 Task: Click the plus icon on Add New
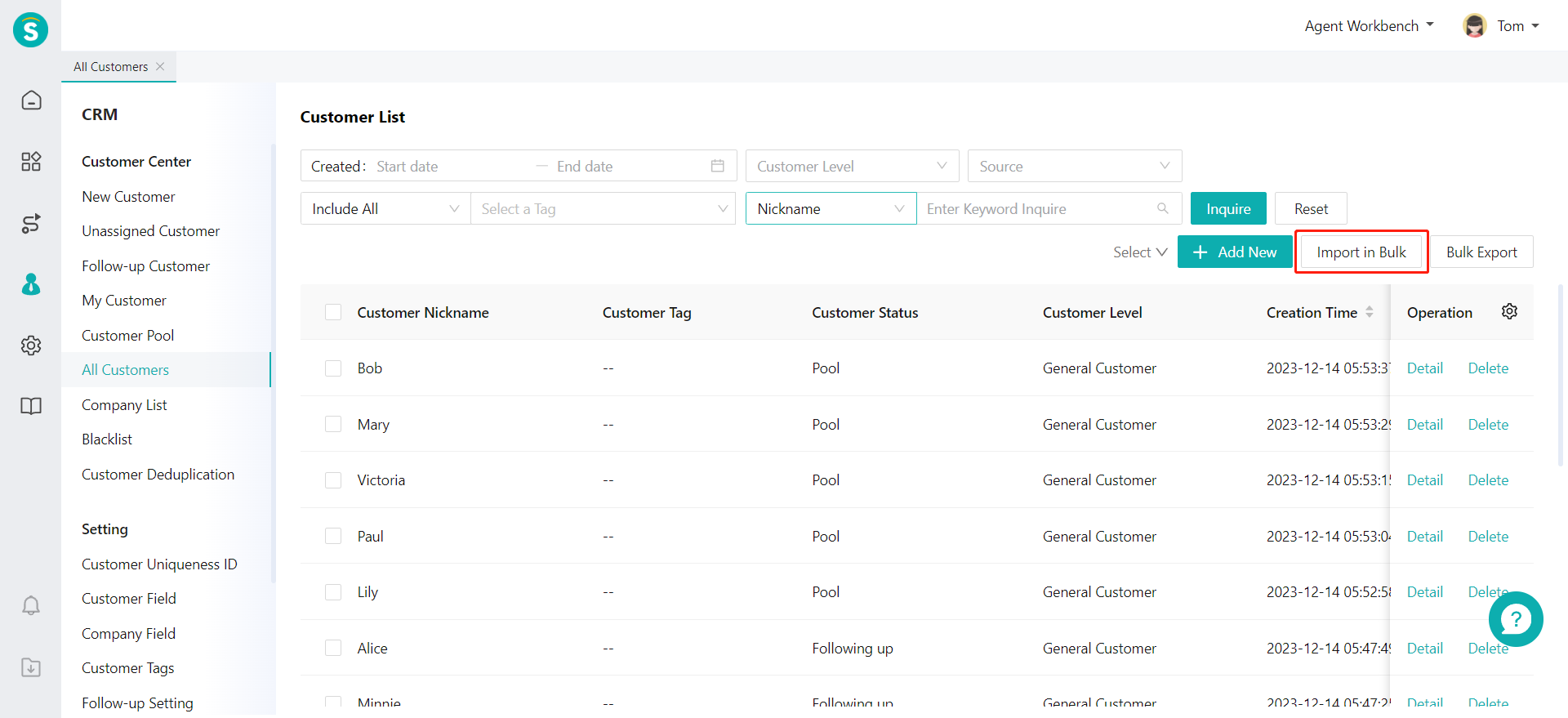coord(1200,252)
